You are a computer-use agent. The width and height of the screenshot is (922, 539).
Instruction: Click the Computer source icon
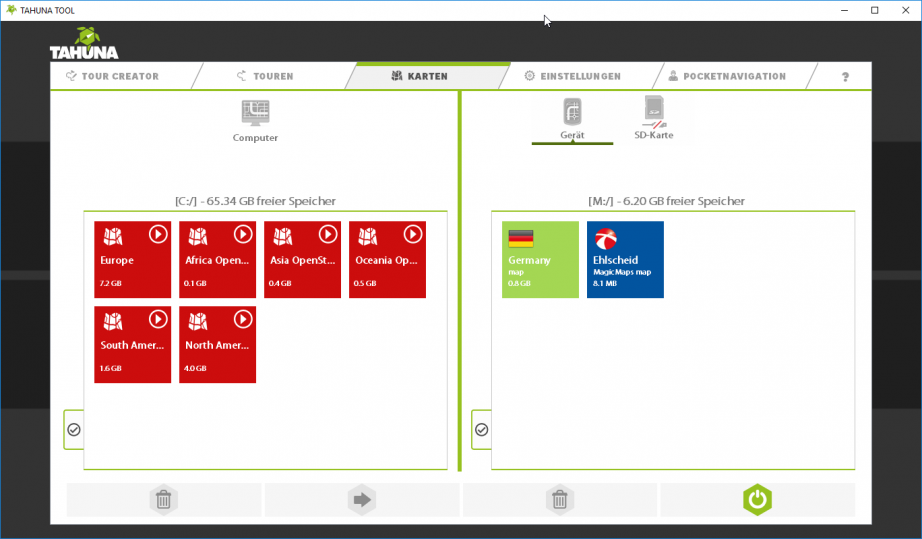(x=255, y=112)
